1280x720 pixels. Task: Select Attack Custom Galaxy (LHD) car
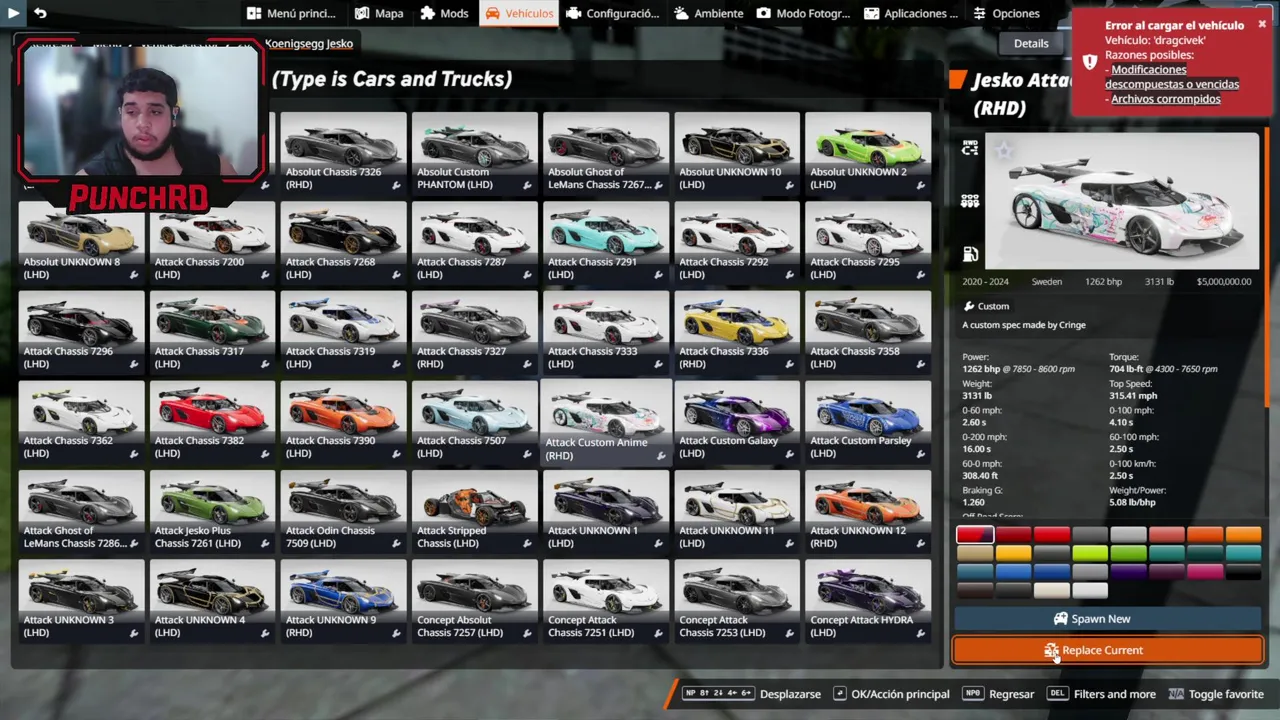(736, 421)
